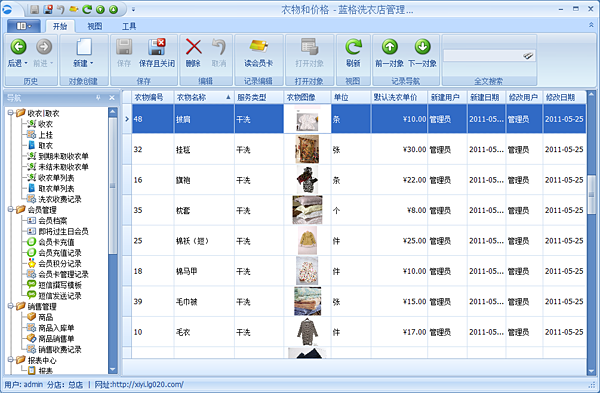Click the 毛衣 garment thumbnail image

(x=307, y=332)
